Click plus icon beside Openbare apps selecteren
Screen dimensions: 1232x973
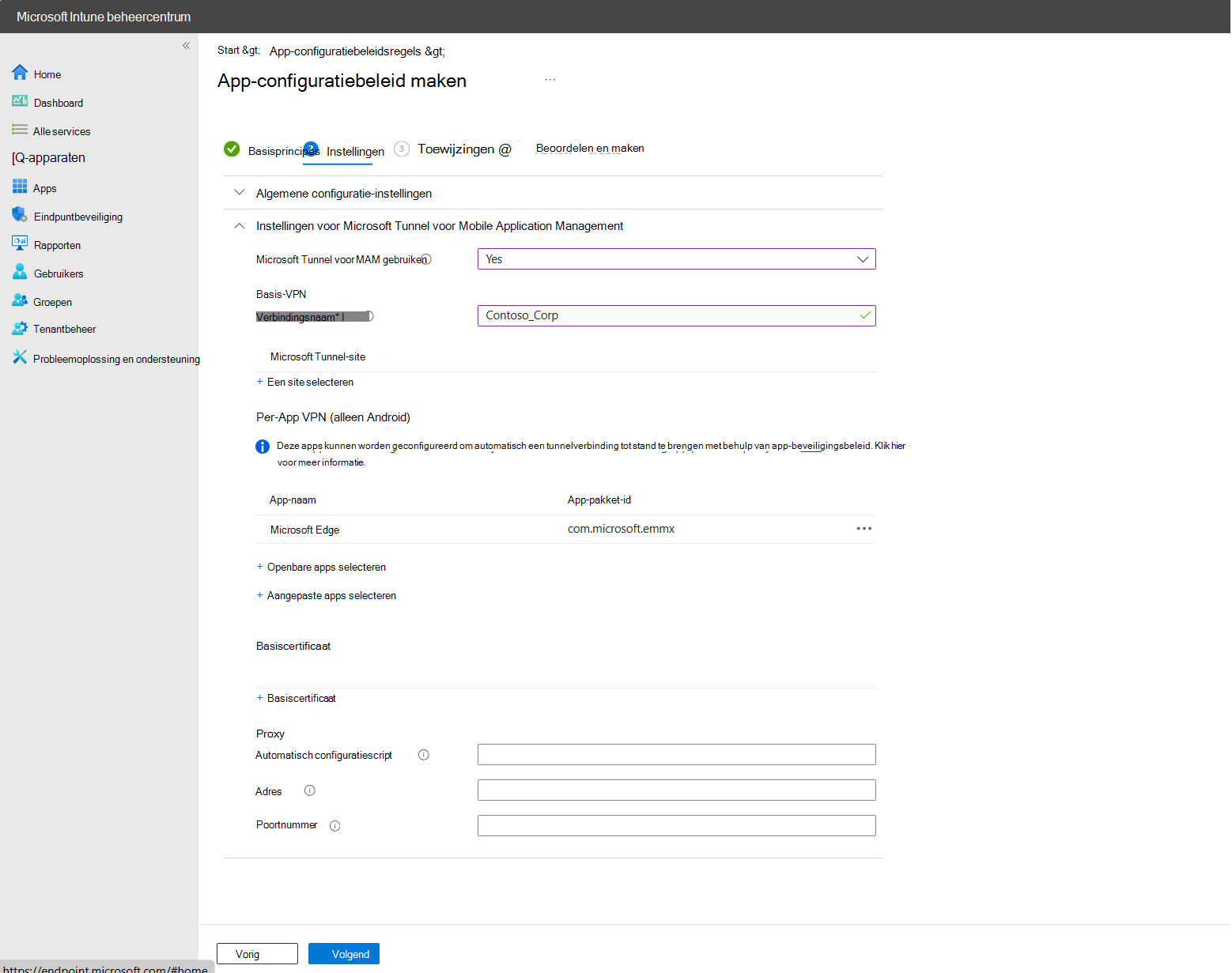click(x=260, y=567)
